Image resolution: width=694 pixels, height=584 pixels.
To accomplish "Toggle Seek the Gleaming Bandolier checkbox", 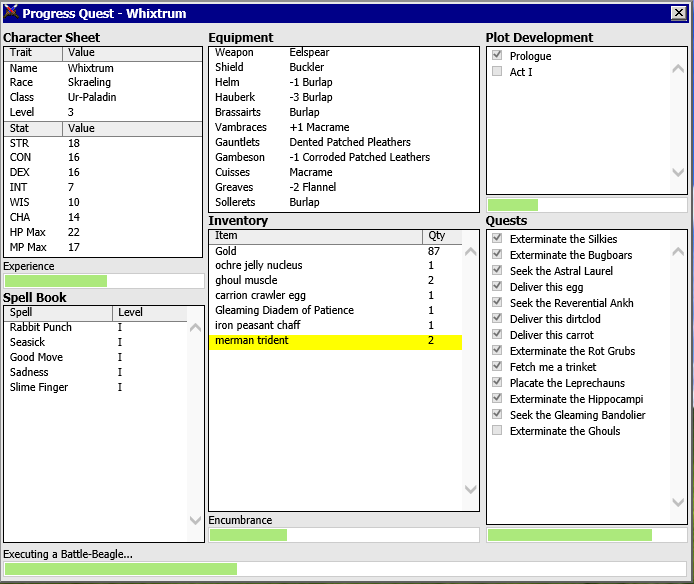I will [x=497, y=414].
